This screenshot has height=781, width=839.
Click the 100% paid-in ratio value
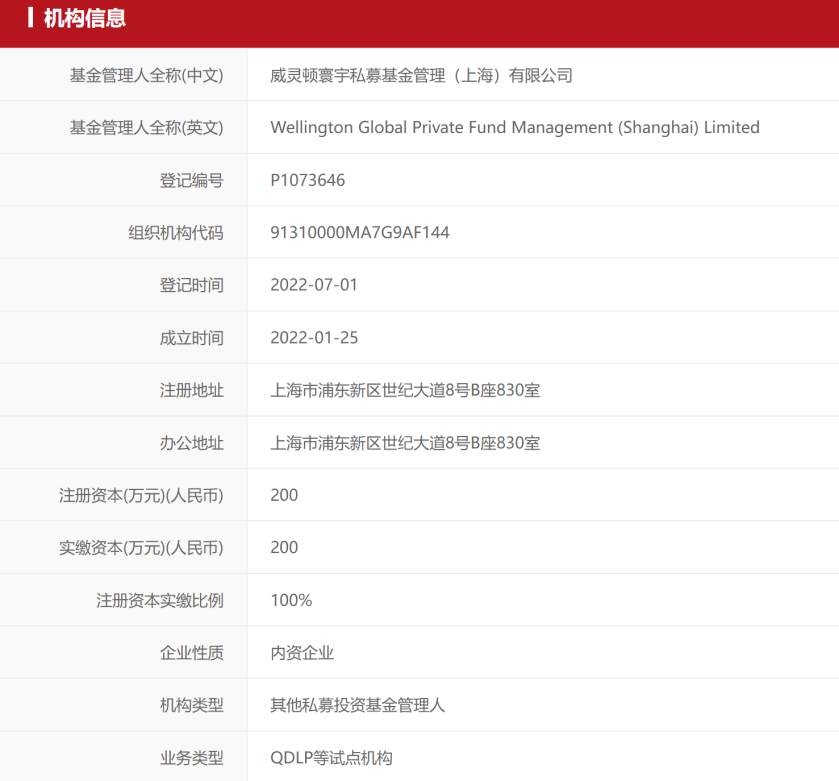(291, 600)
